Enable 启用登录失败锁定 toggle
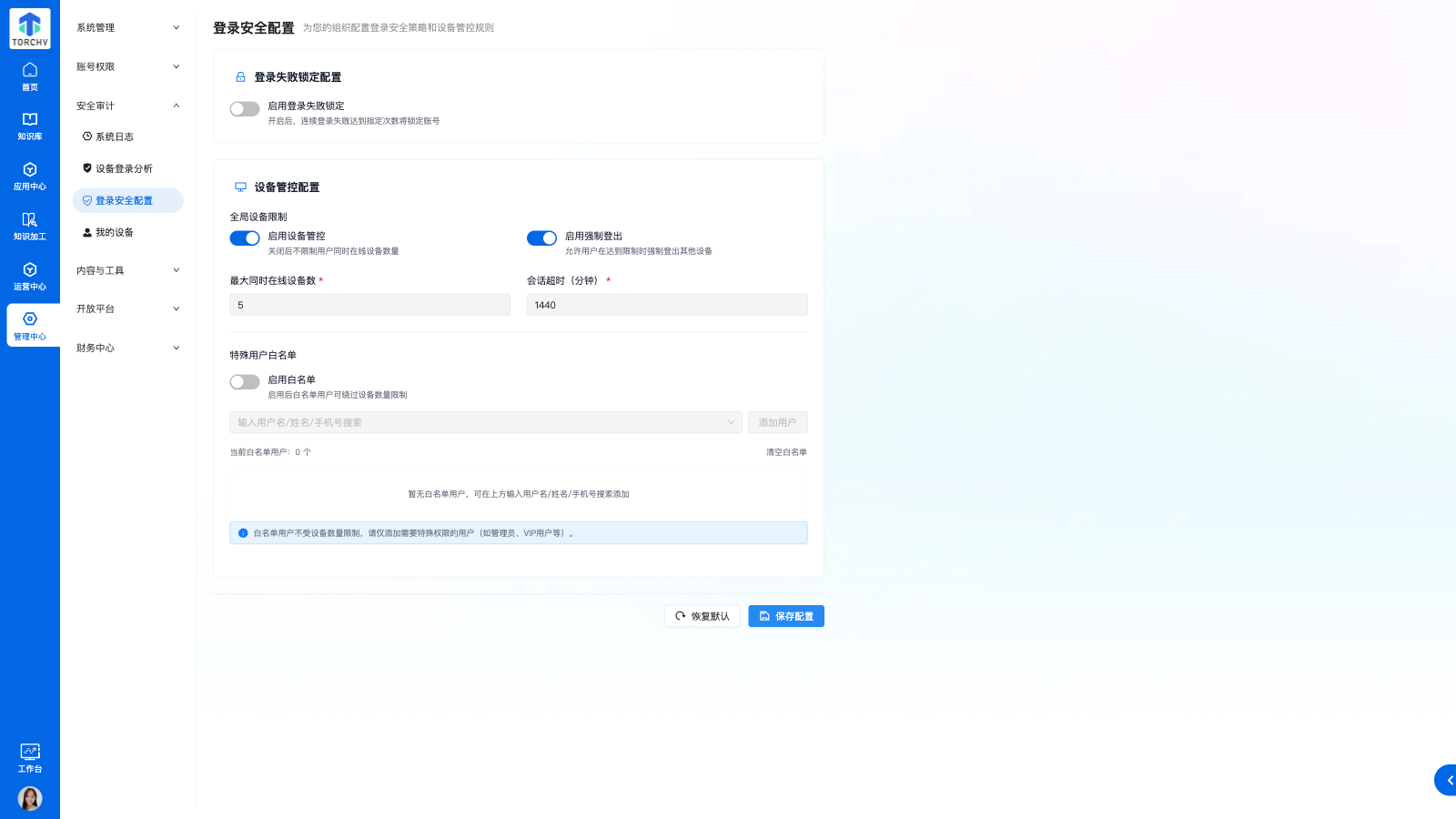 (x=245, y=109)
